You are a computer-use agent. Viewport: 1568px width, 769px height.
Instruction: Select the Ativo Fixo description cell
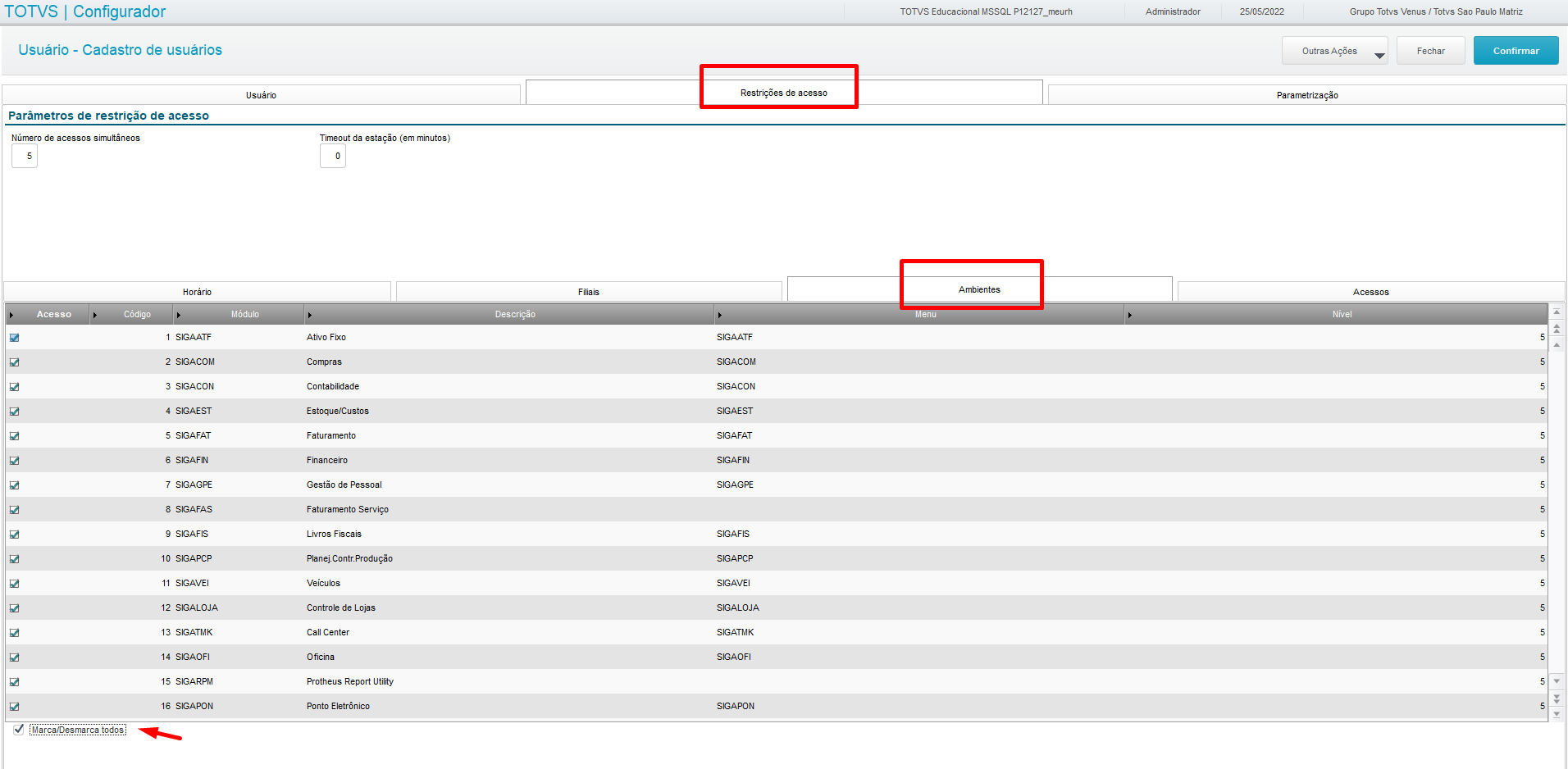(326, 337)
